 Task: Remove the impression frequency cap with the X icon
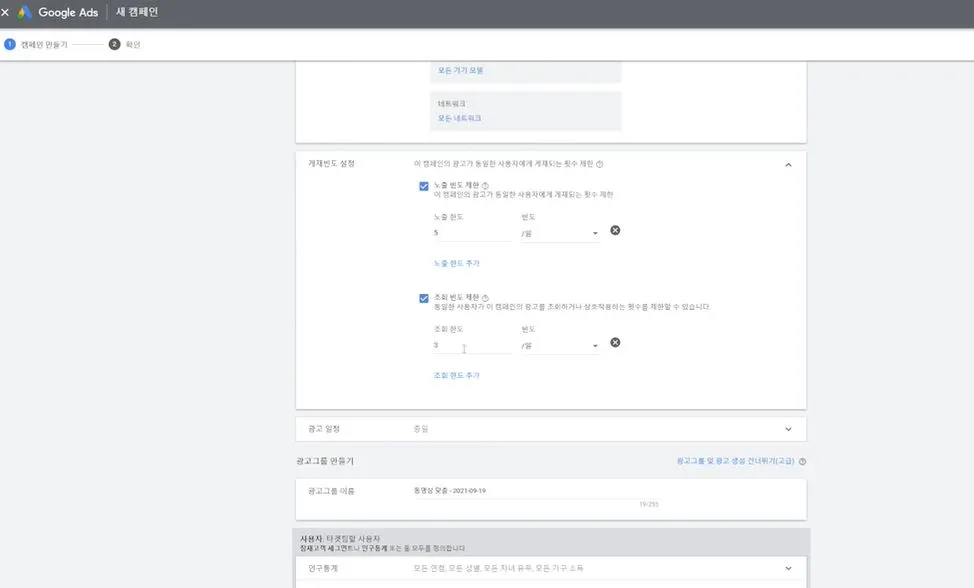click(615, 231)
